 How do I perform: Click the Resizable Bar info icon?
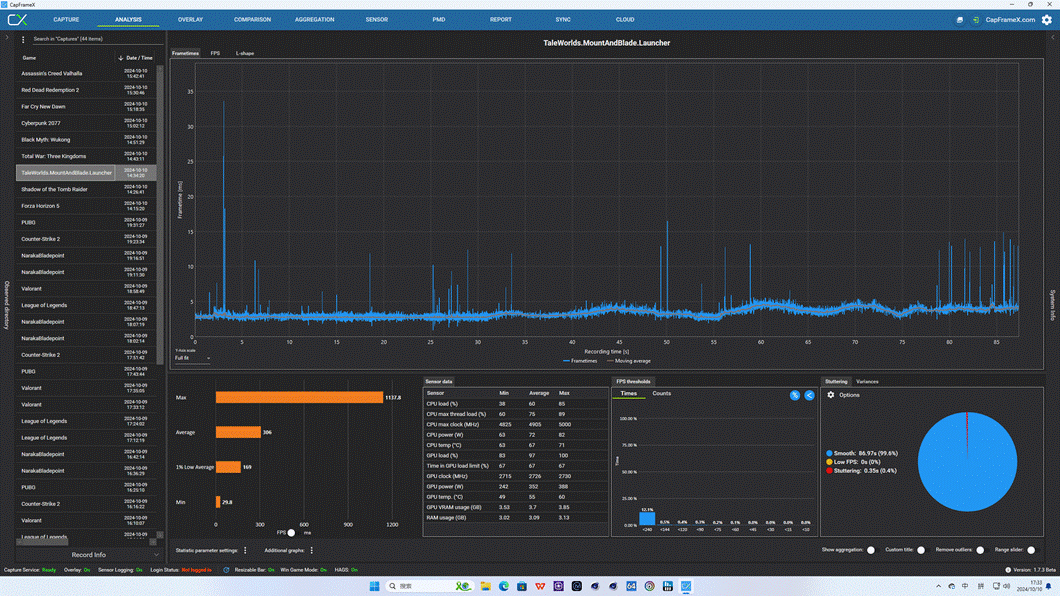tap(226, 570)
